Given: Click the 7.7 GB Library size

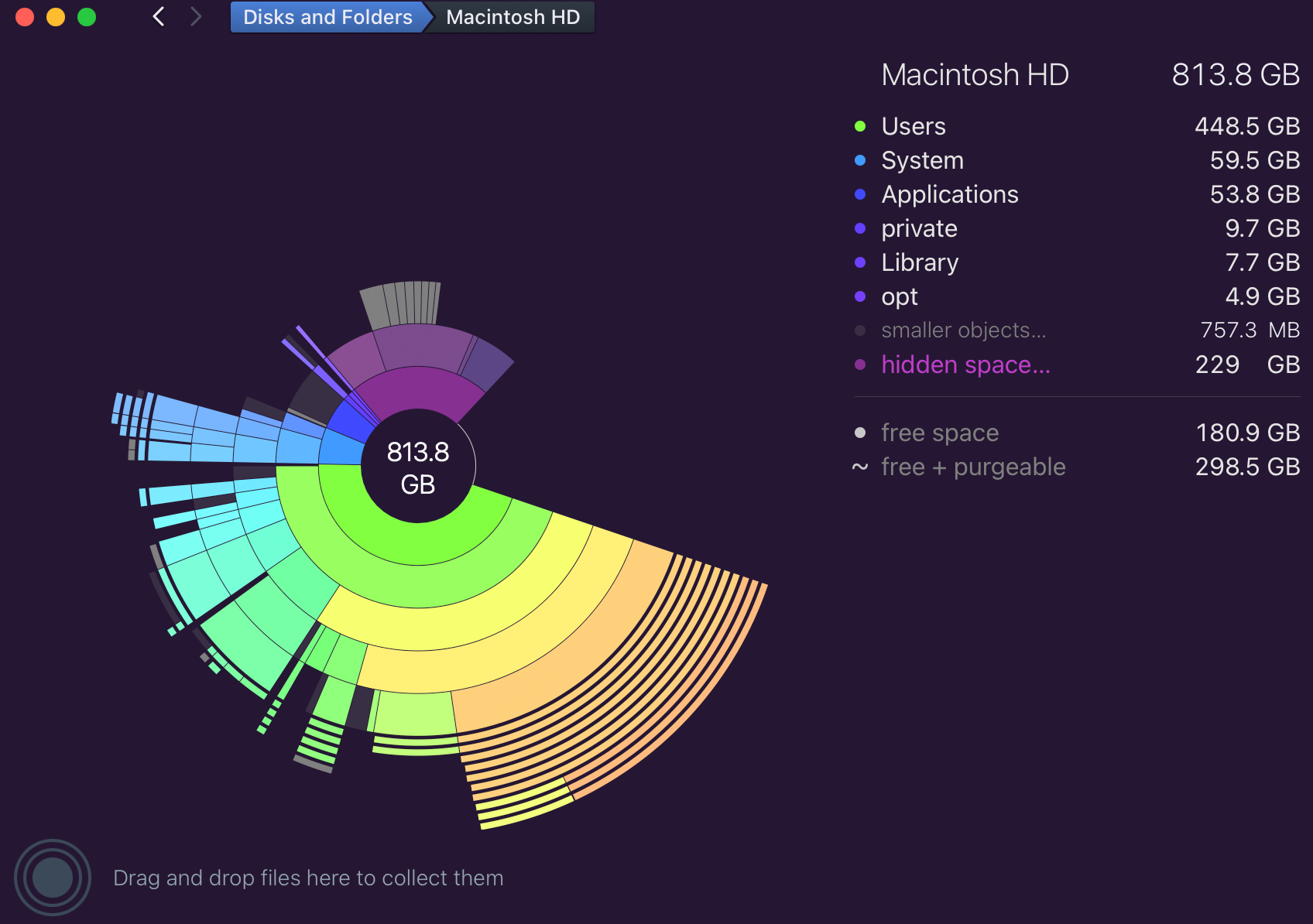Looking at the screenshot, I should pyautogui.click(x=1263, y=262).
